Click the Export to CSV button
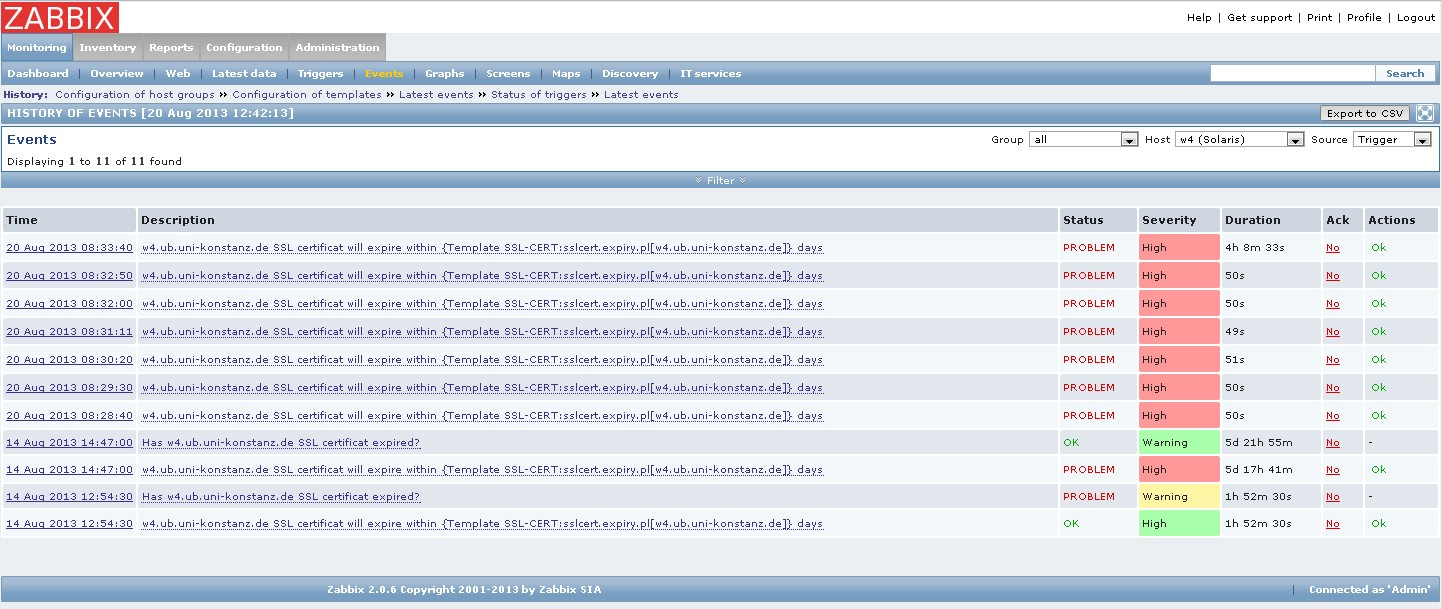The height and width of the screenshot is (609, 1442). [x=1365, y=114]
